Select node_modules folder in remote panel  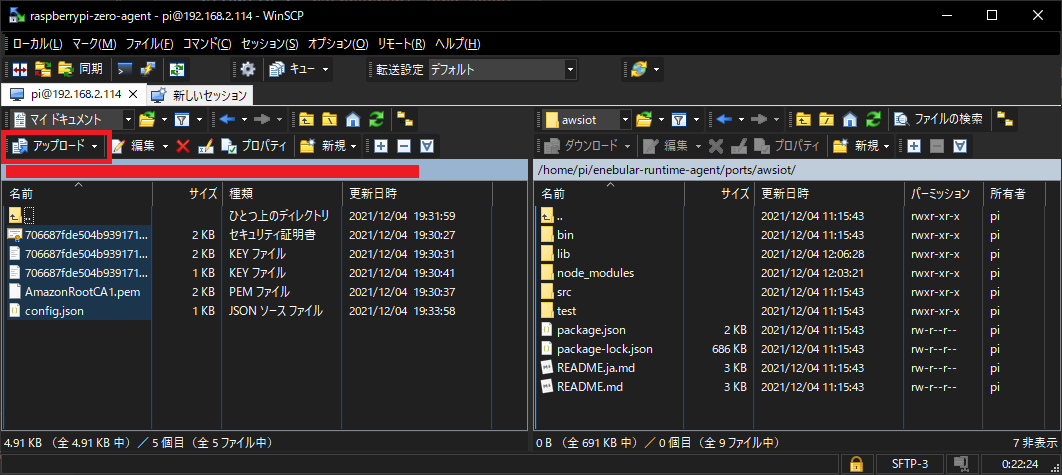(x=595, y=273)
